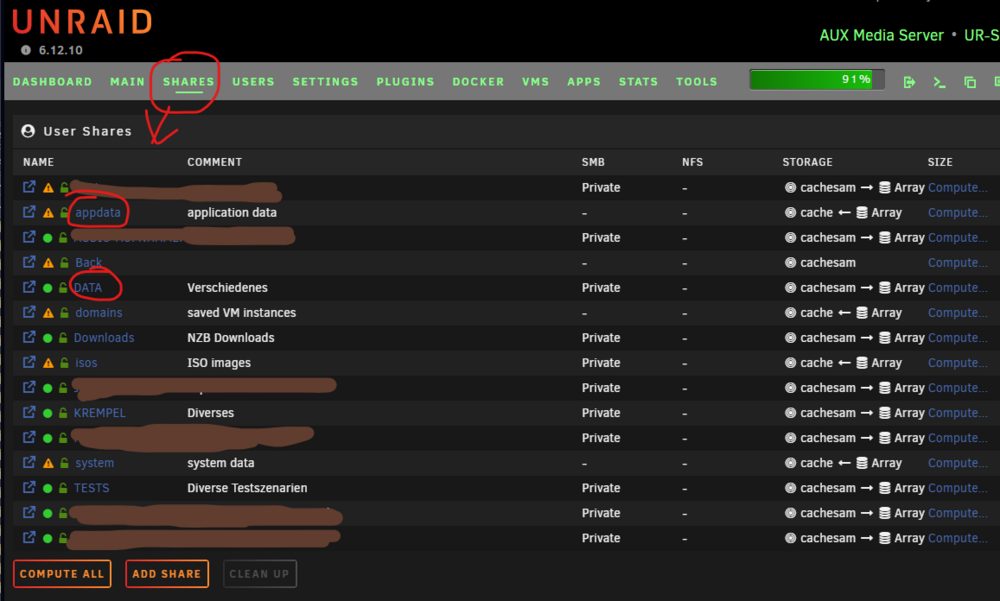Open the TESTS share link
Screen dimensions: 1000x601
91,488
